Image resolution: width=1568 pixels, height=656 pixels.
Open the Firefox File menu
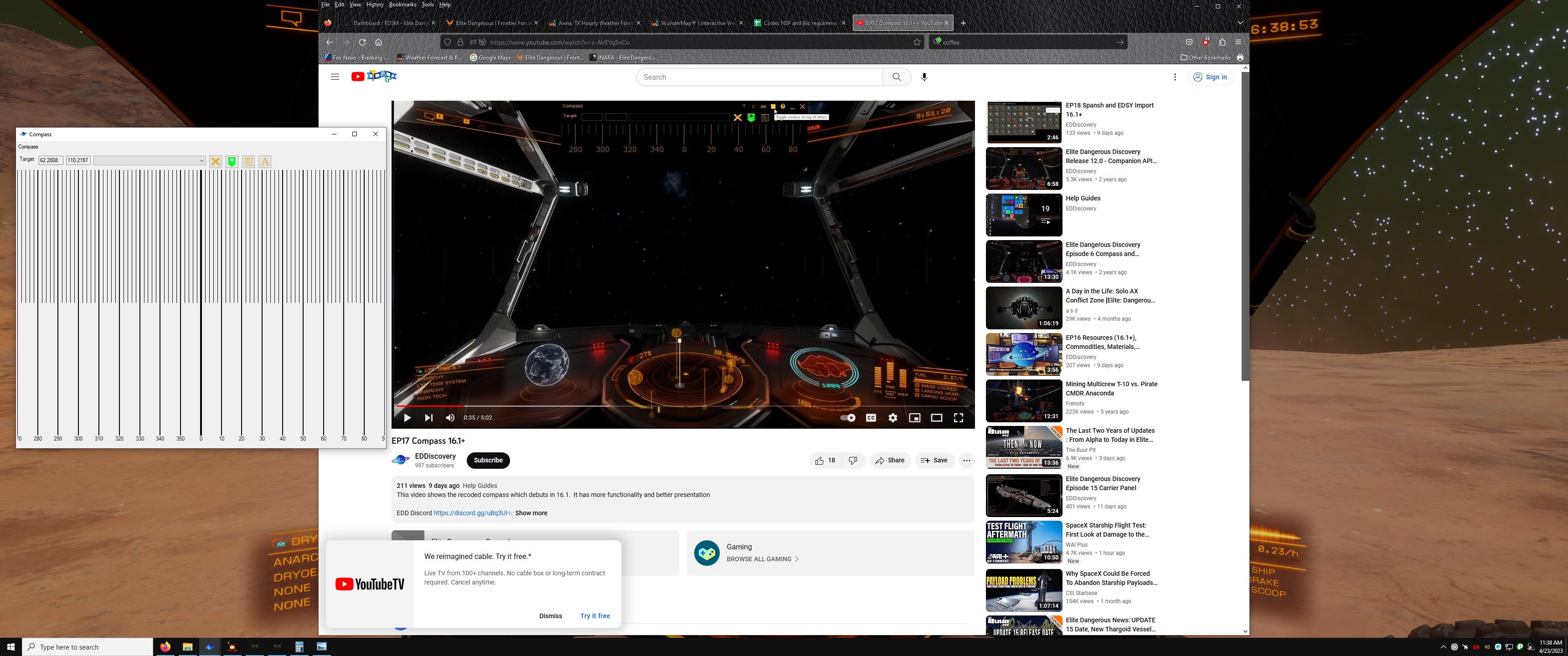point(325,4)
